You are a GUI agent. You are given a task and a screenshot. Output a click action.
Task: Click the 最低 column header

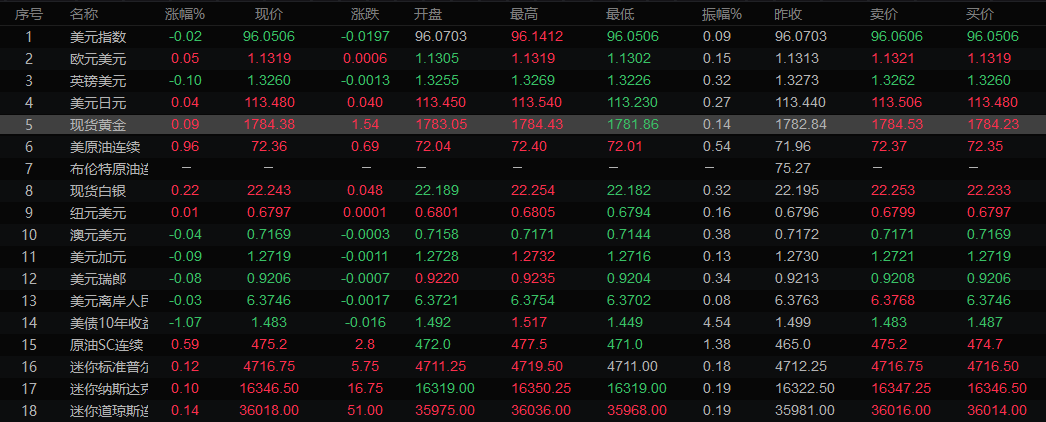pyautogui.click(x=620, y=14)
